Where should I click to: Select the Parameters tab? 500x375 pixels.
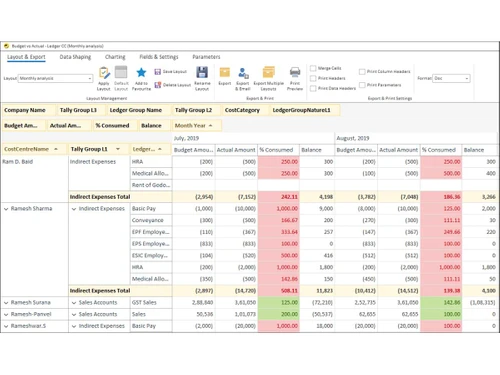pyautogui.click(x=206, y=57)
